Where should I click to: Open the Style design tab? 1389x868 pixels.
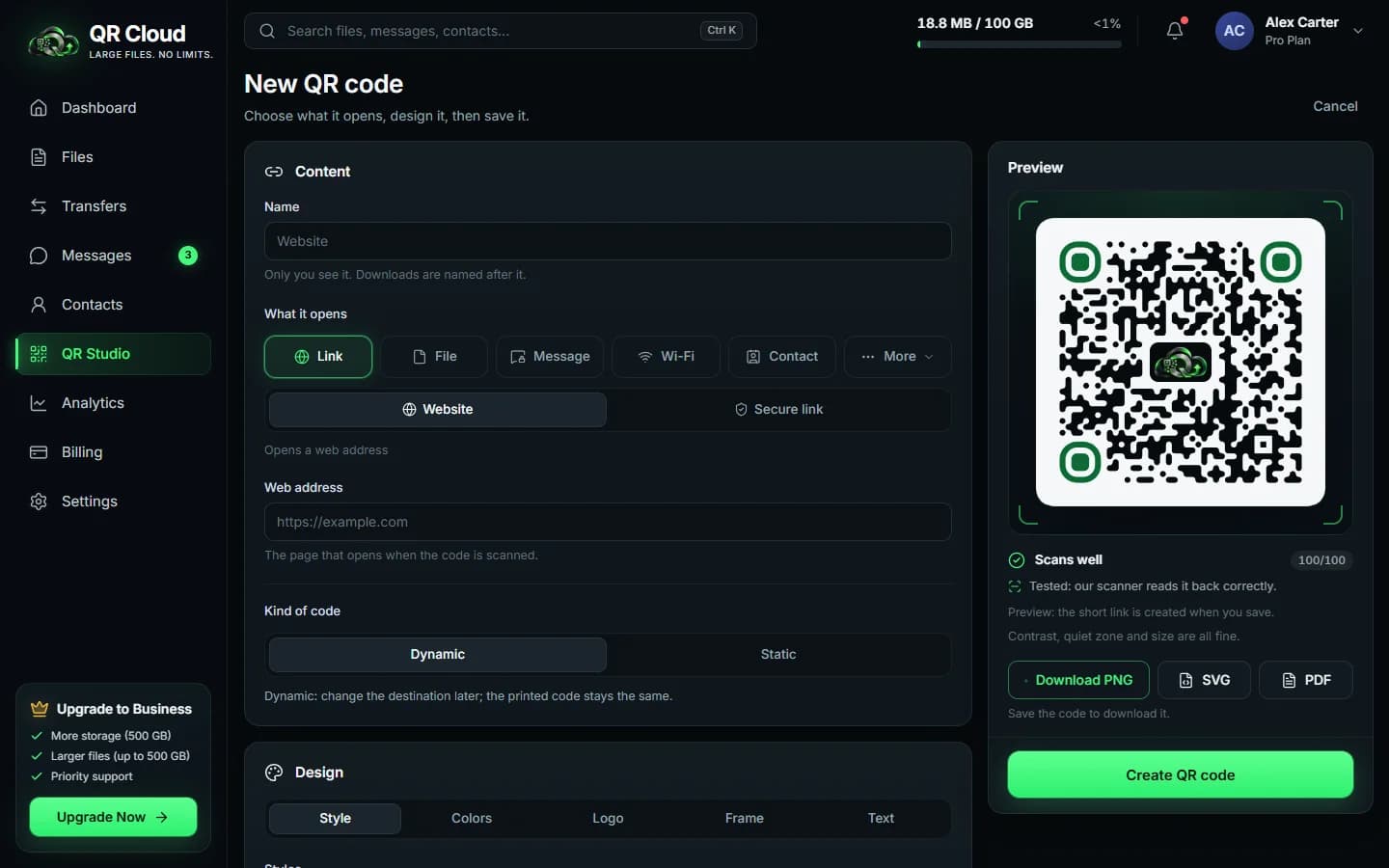[335, 819]
